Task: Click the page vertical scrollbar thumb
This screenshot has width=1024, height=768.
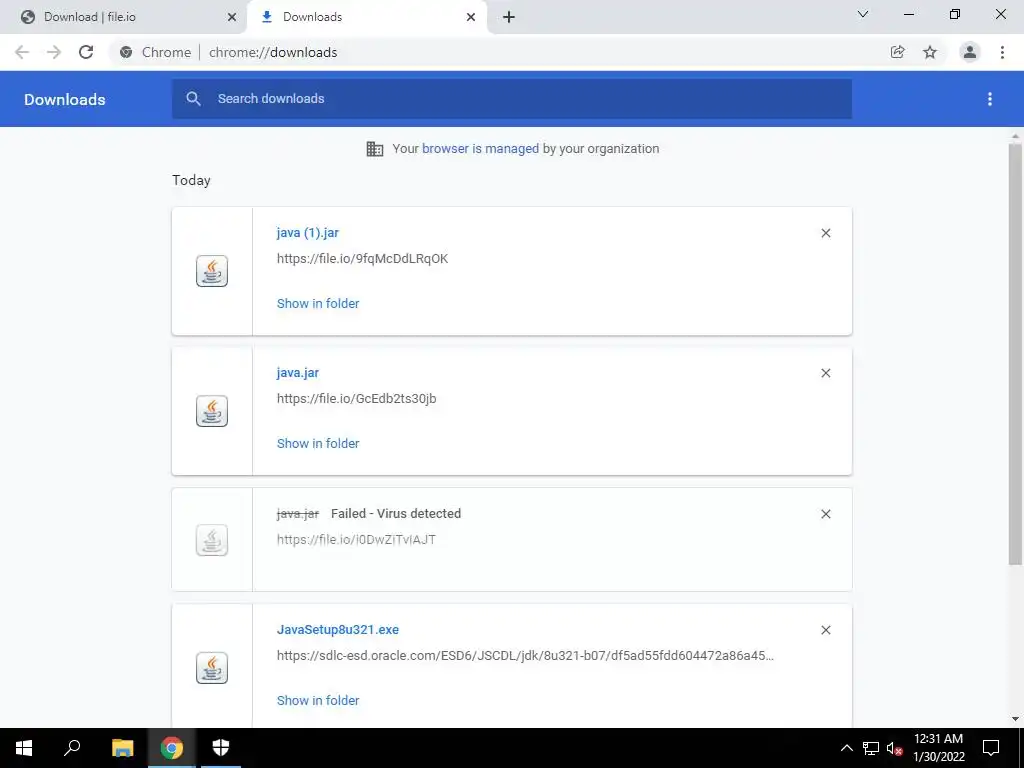Action: (1015, 354)
